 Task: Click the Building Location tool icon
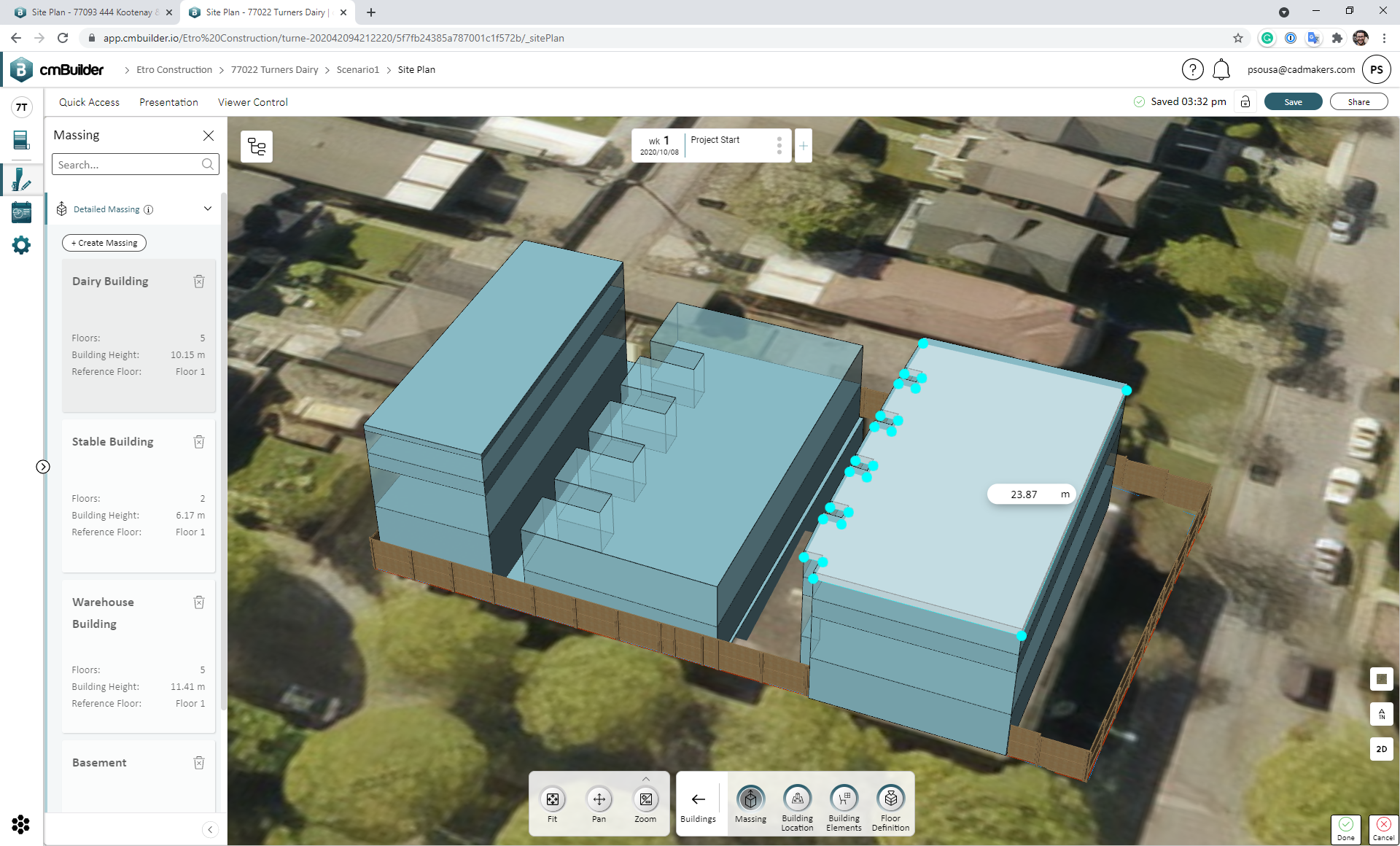coord(797,799)
